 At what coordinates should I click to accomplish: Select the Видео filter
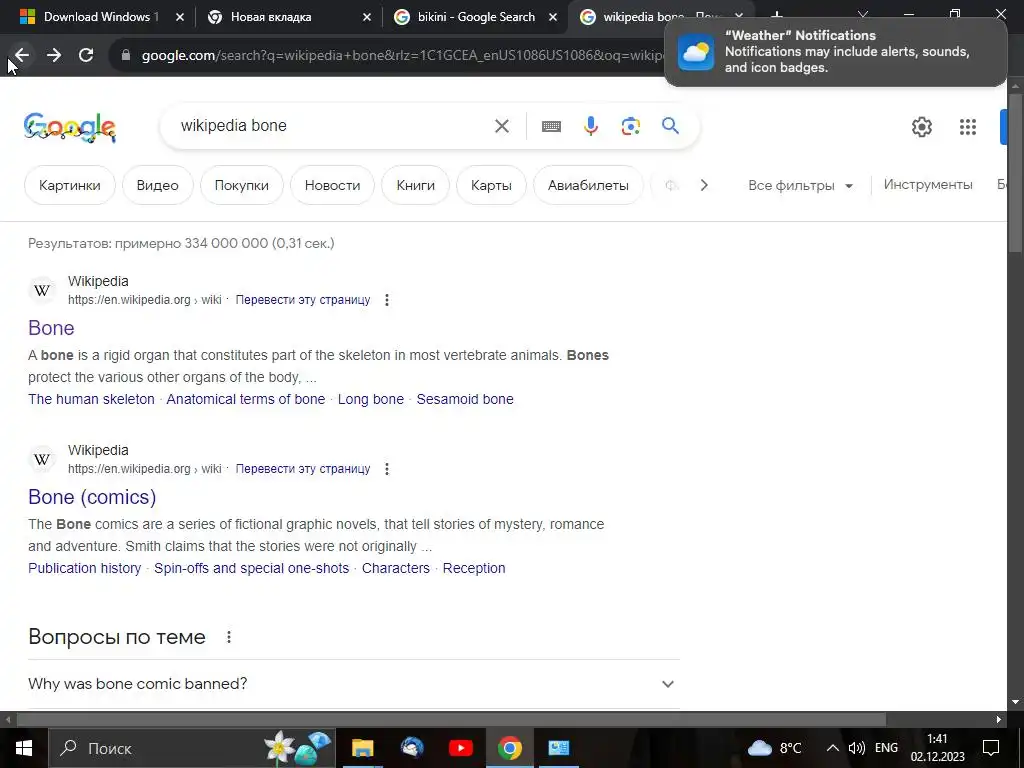(x=157, y=185)
